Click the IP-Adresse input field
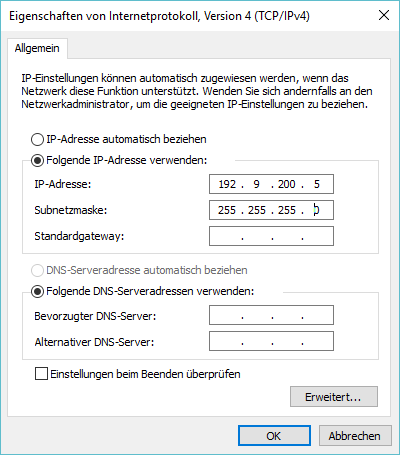This screenshot has height=455, width=400. tap(271, 184)
